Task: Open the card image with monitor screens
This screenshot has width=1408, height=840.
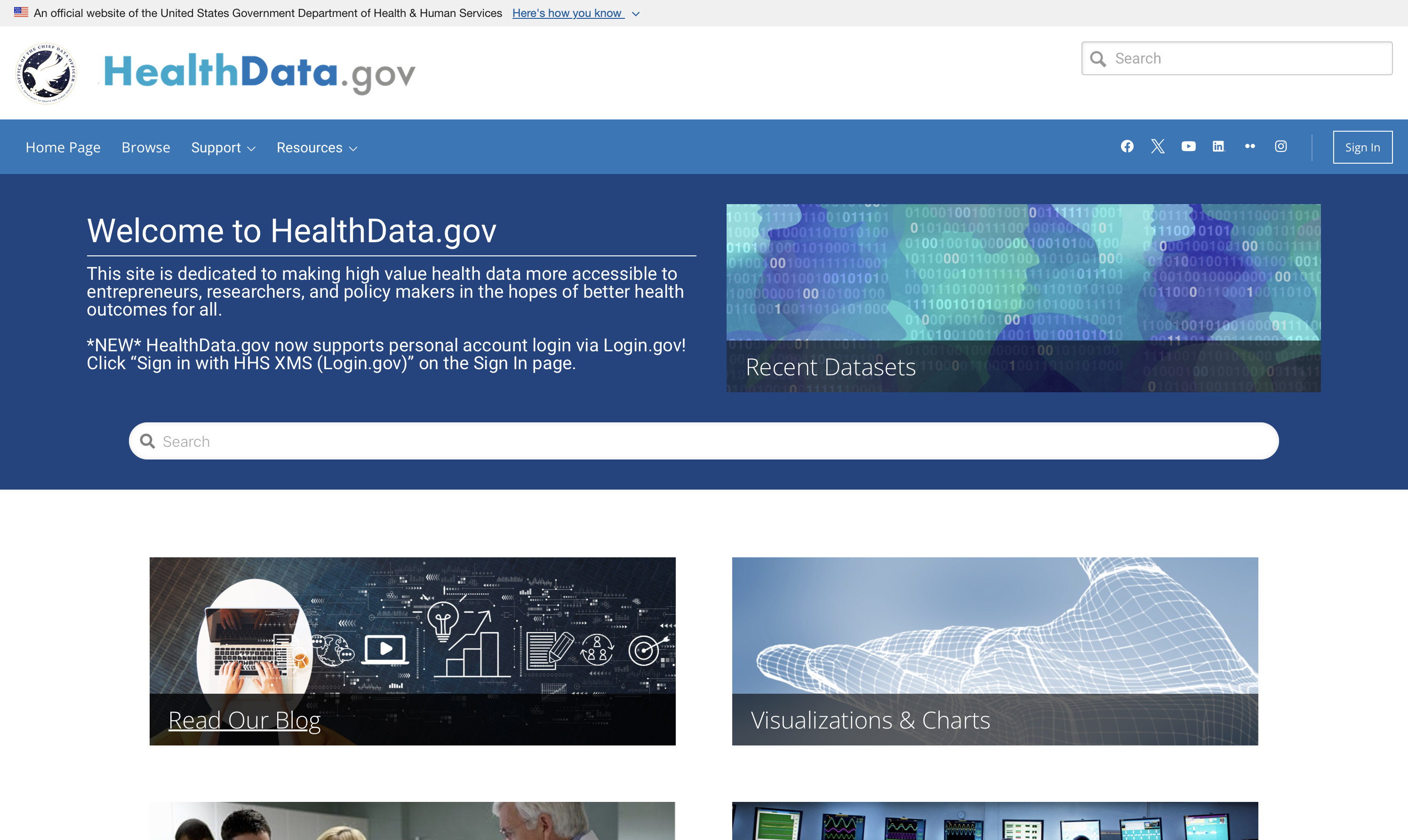Action: [x=994, y=821]
